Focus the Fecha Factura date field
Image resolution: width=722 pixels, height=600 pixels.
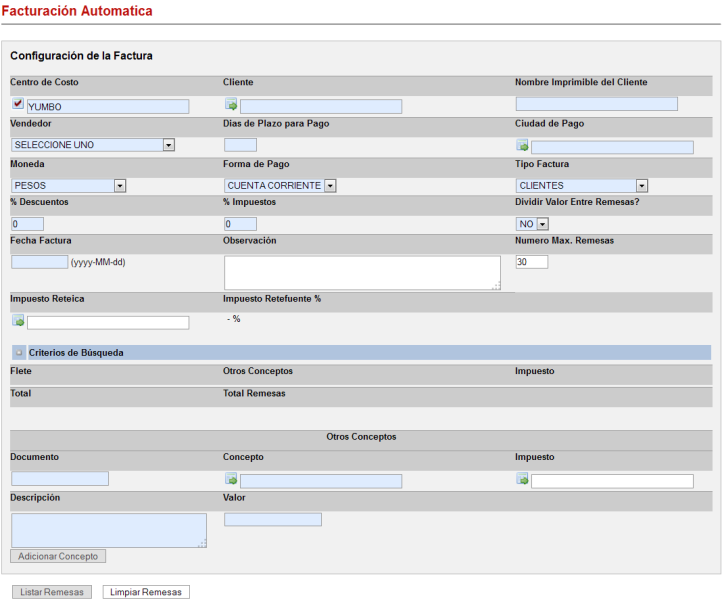click(x=39, y=262)
